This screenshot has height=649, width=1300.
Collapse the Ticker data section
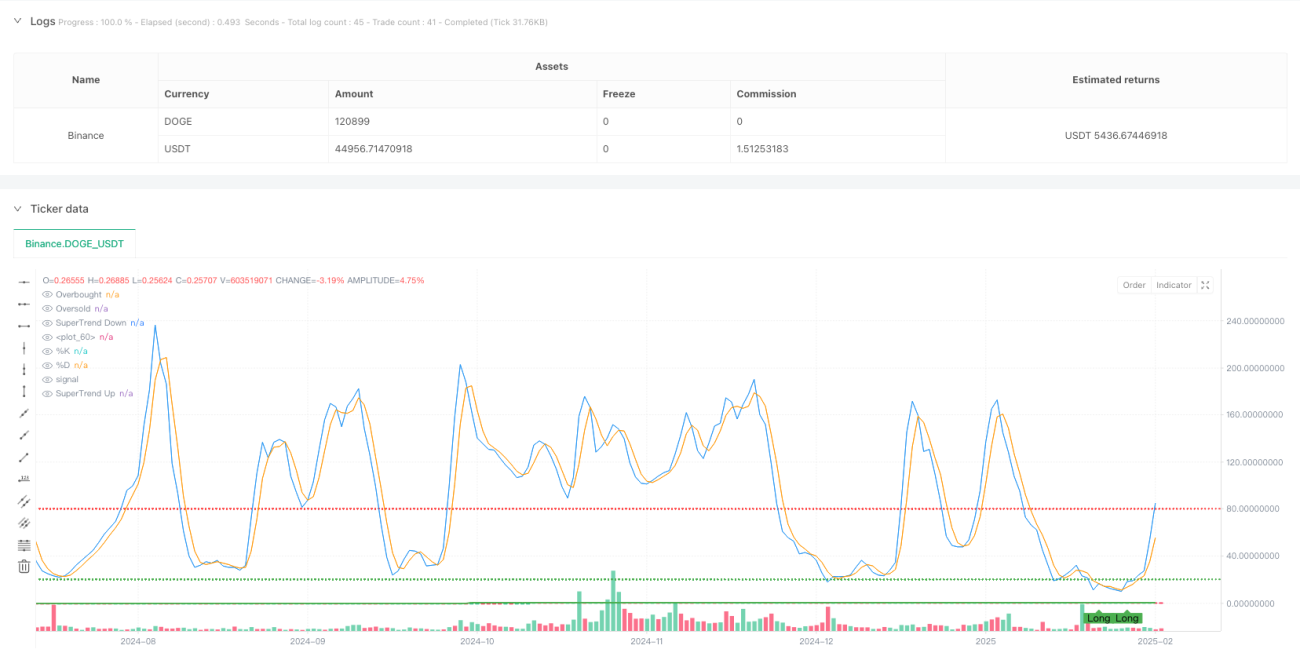tap(17, 209)
